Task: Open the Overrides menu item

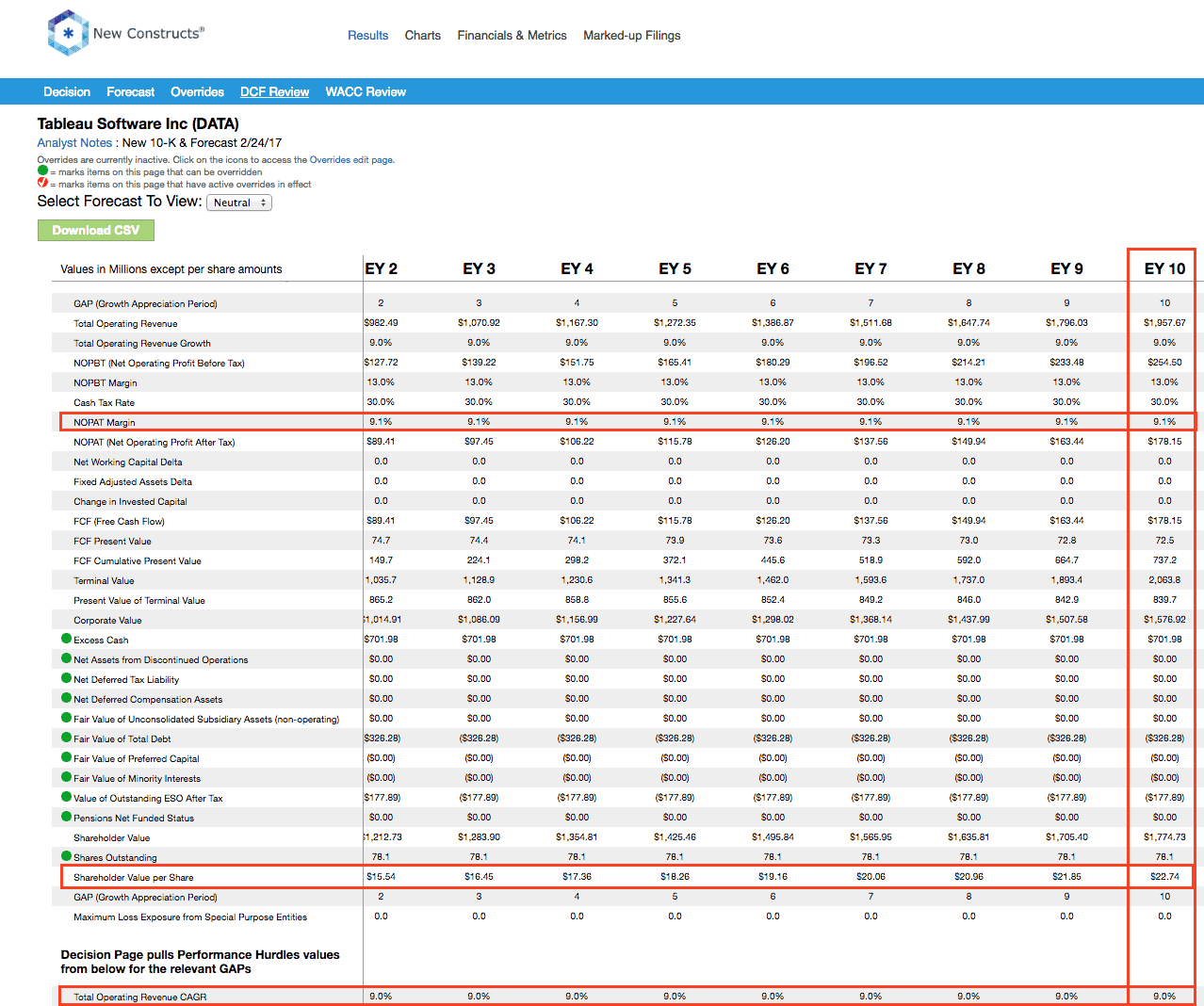Action: point(197,92)
